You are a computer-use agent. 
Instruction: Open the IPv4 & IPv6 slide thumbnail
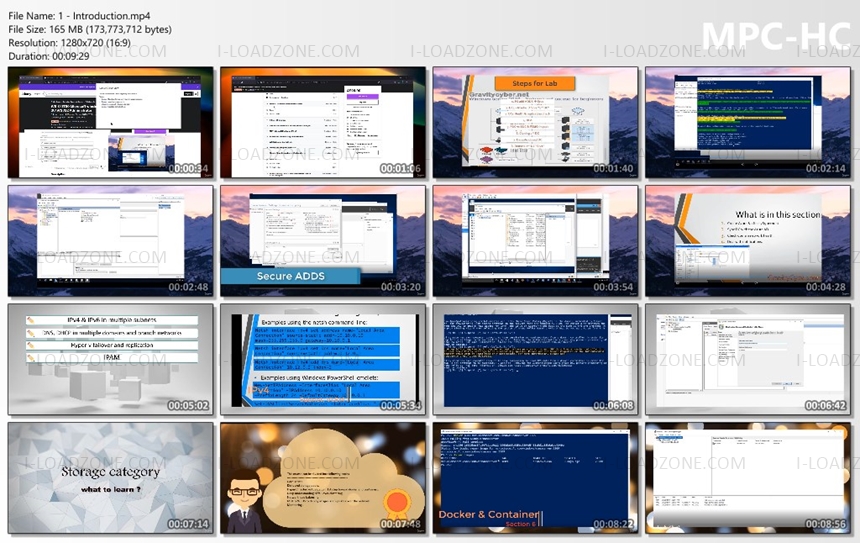pos(111,358)
